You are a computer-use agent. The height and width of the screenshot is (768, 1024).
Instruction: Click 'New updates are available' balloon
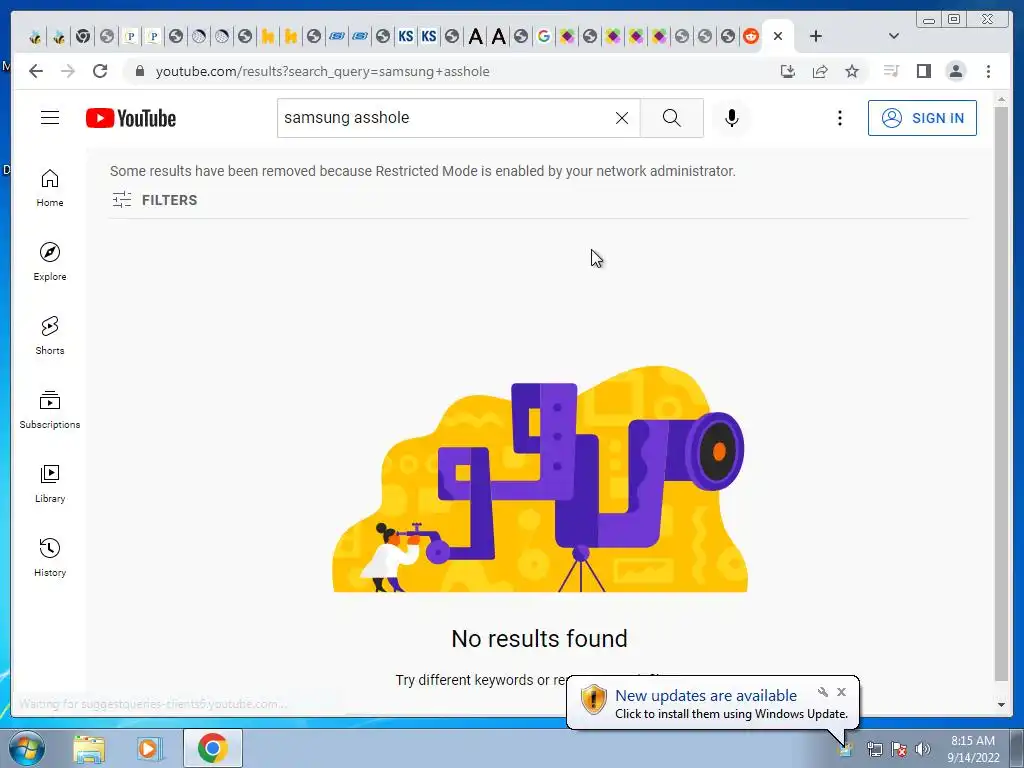(x=706, y=696)
